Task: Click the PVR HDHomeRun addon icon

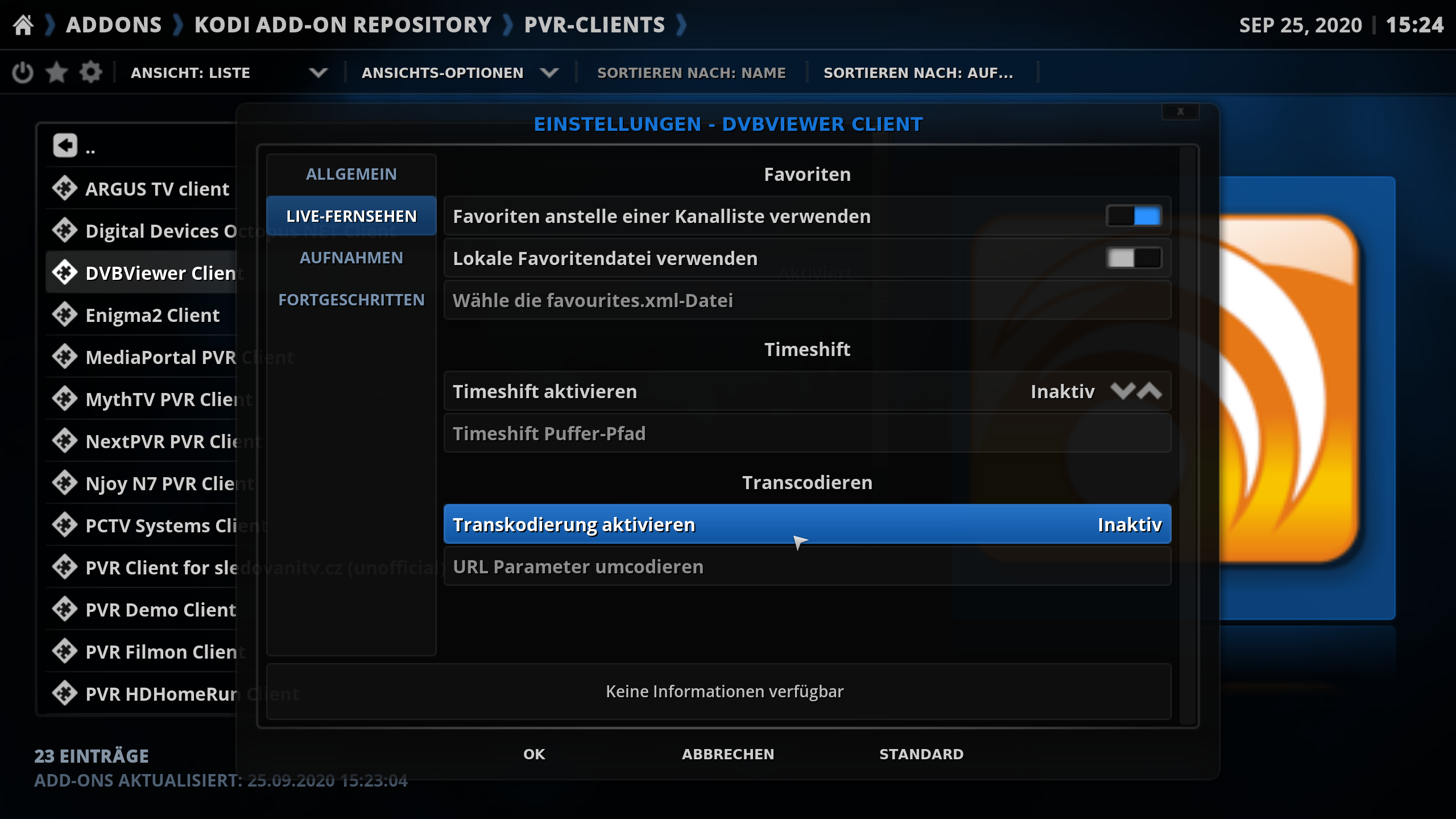Action: coord(65,693)
